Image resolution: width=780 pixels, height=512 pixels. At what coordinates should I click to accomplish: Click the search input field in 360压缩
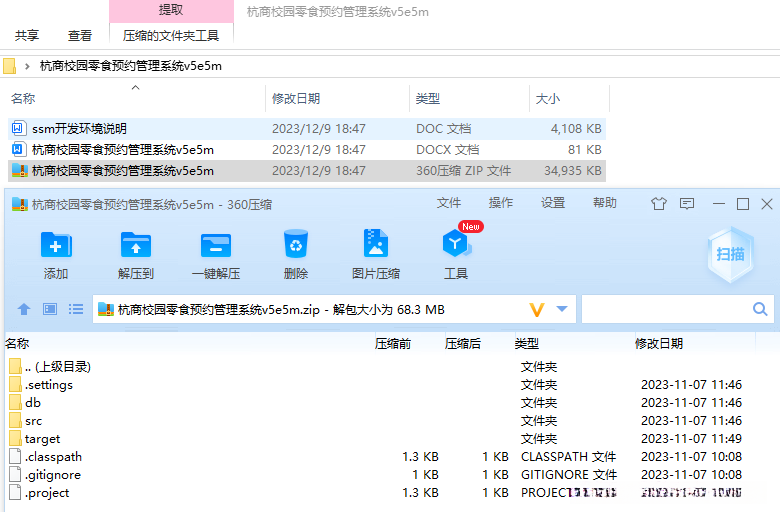pyautogui.click(x=667, y=309)
